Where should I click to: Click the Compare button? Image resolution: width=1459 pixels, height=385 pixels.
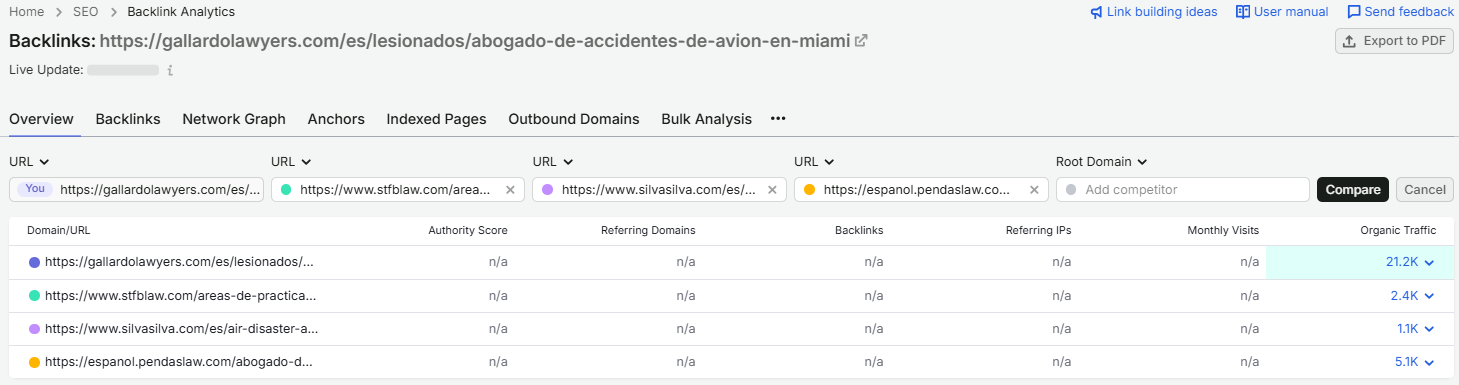(x=1353, y=189)
